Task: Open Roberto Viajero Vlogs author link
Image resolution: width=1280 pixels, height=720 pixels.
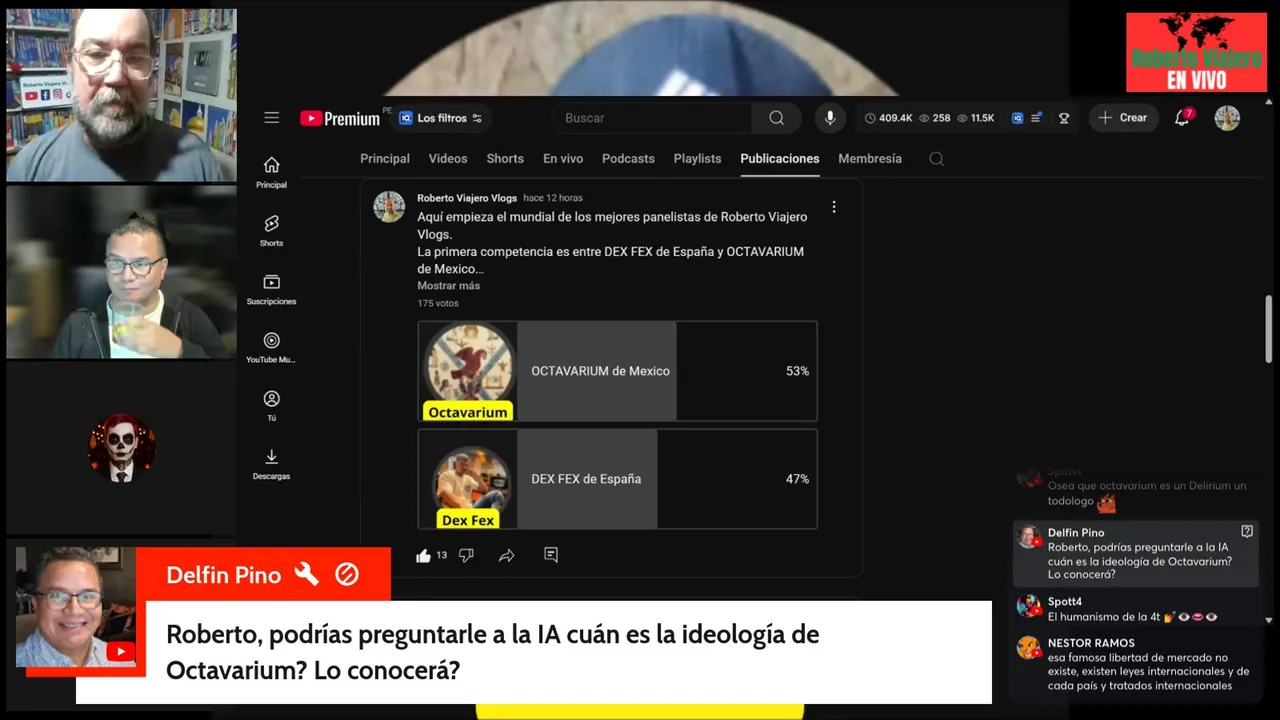Action: [467, 198]
